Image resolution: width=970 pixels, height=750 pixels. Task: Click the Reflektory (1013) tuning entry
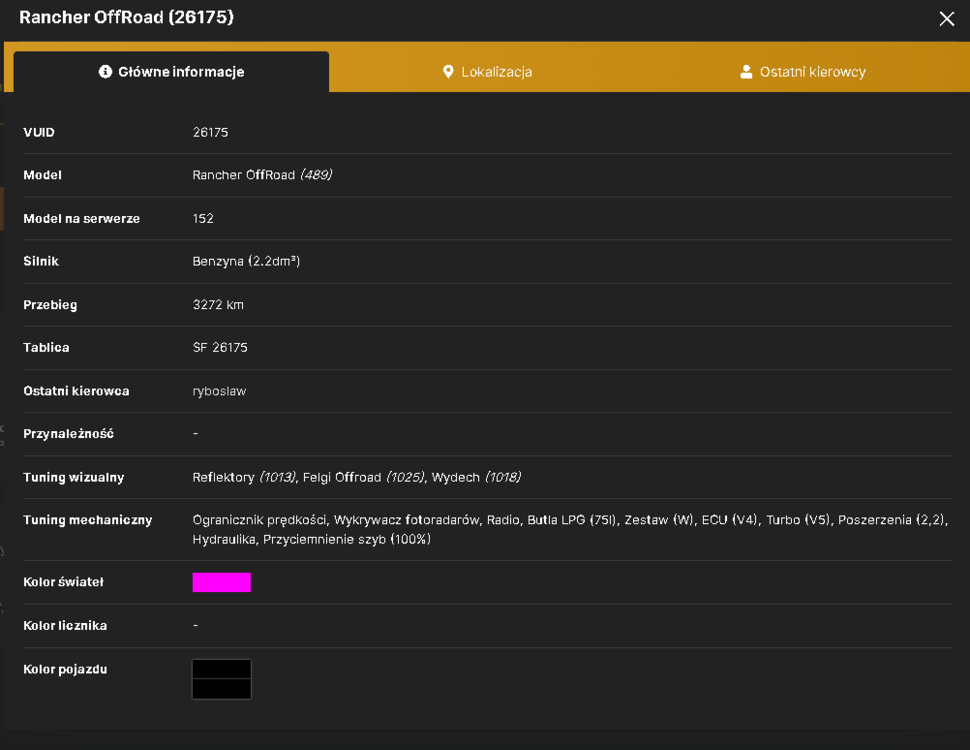[244, 477]
